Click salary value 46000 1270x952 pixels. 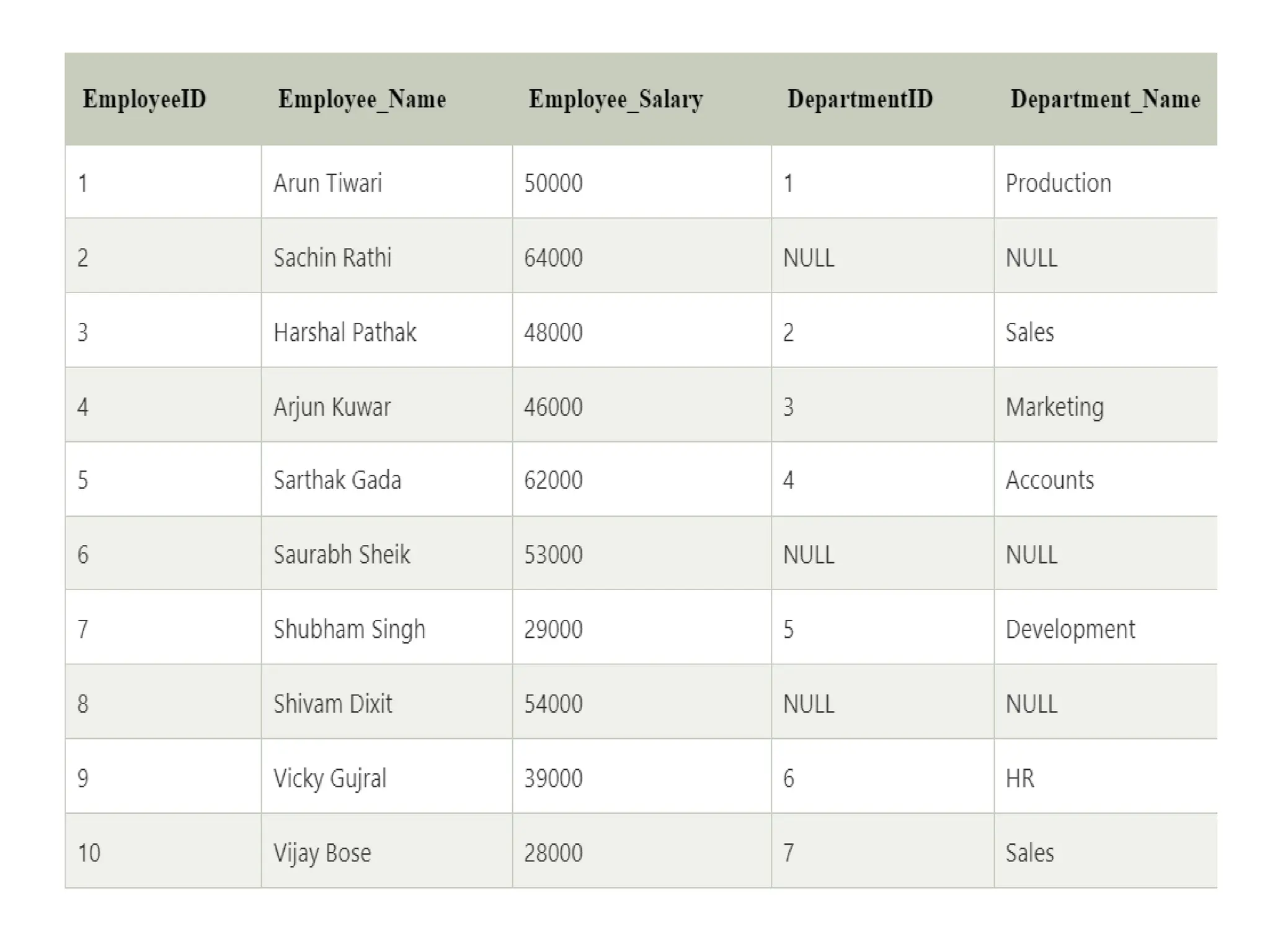(x=553, y=407)
